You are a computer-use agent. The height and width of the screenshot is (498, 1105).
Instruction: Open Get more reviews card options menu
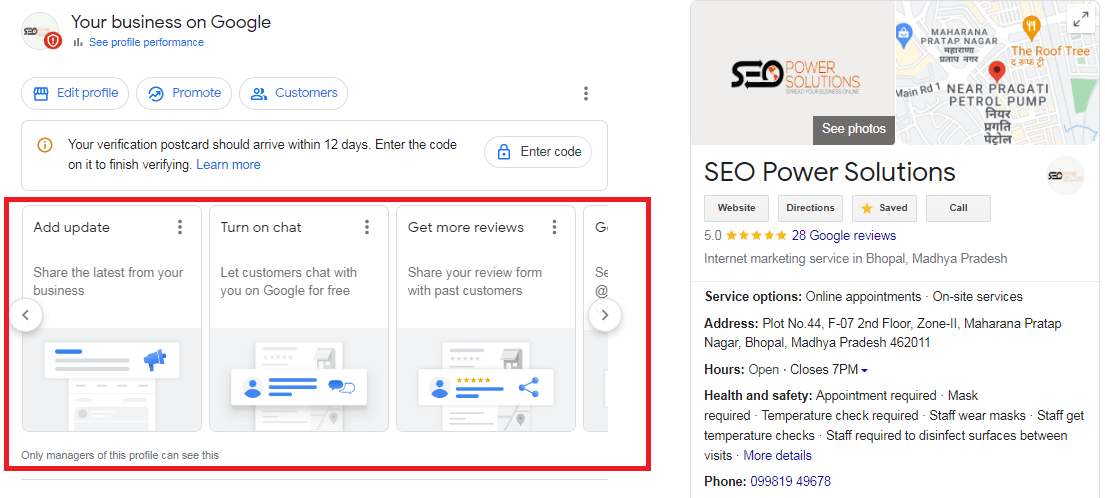(x=555, y=227)
